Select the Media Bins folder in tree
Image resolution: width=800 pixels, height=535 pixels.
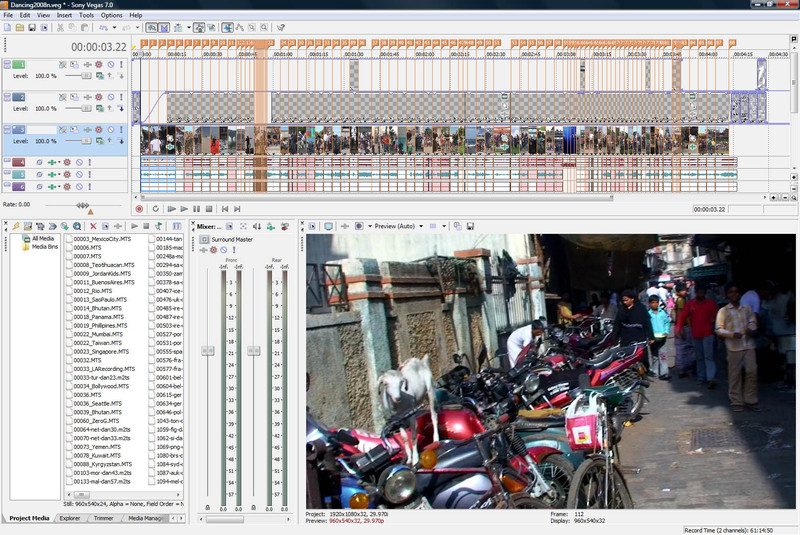click(x=45, y=247)
